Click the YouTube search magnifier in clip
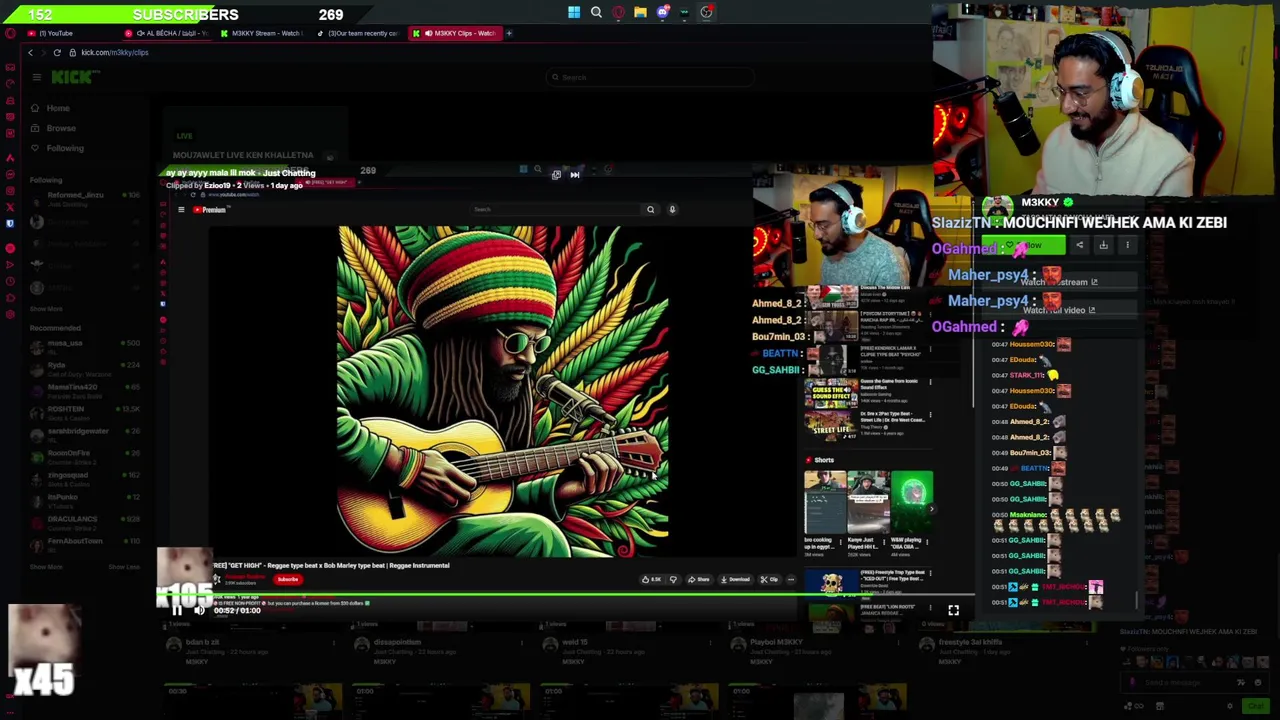This screenshot has width=1280, height=720. pyautogui.click(x=650, y=209)
